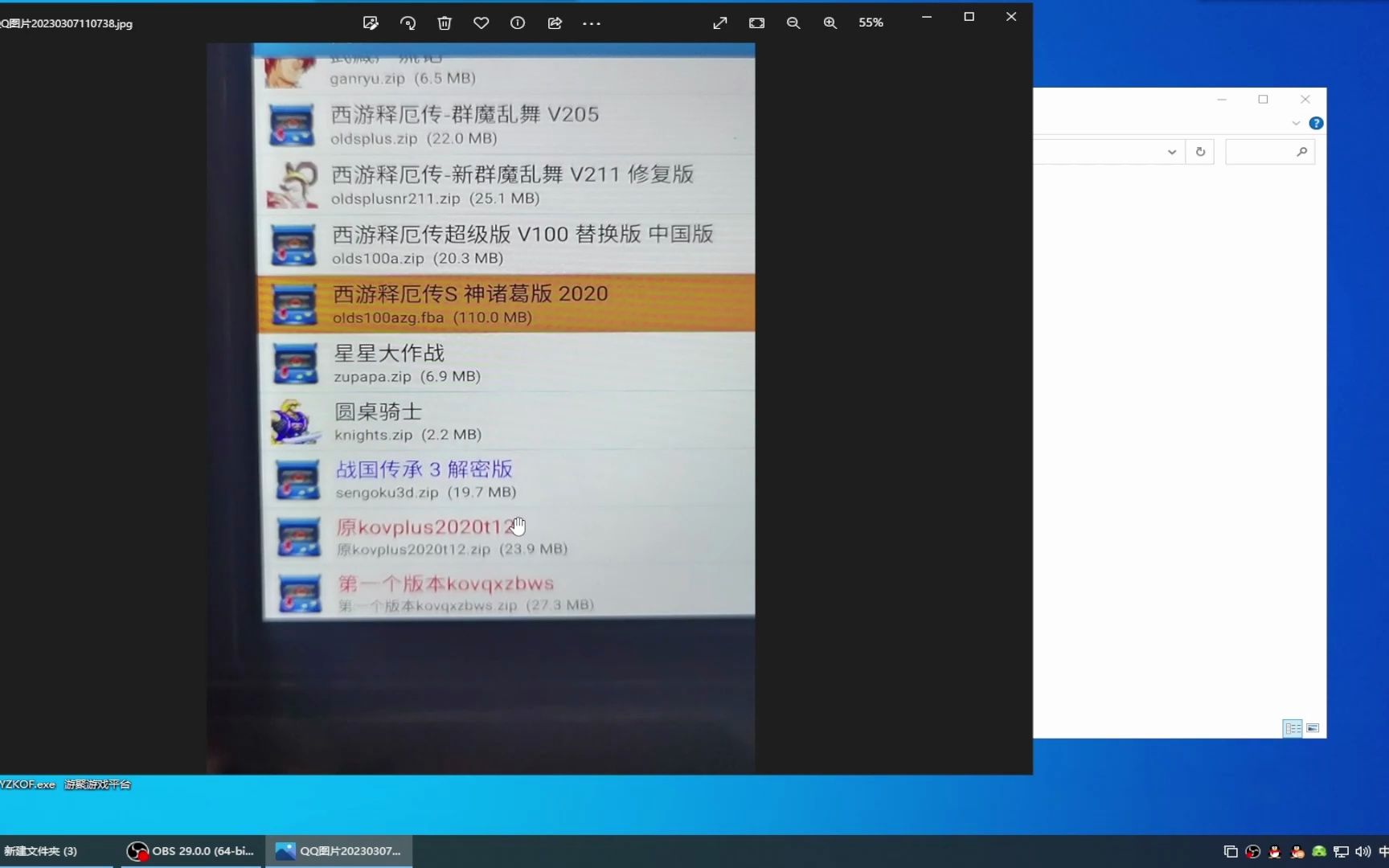The width and height of the screenshot is (1389, 868).
Task: Open the first QQ penguin tray icon
Action: coord(1275,852)
